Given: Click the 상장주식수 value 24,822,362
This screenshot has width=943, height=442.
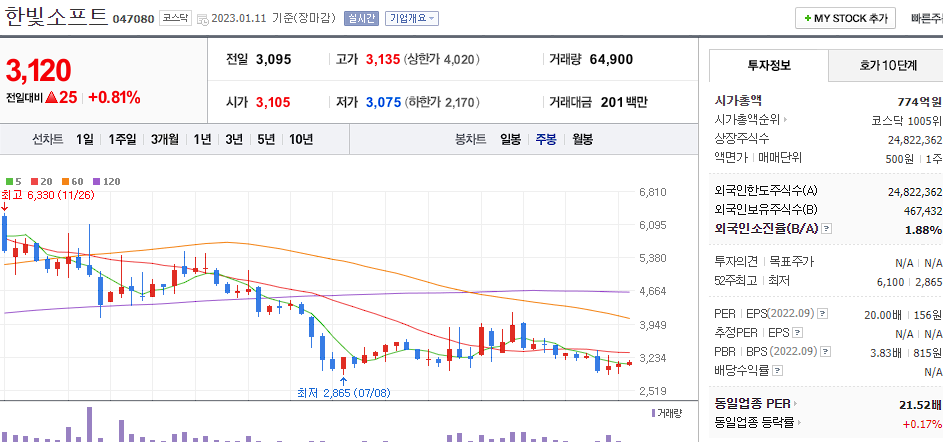Looking at the screenshot, I should [x=915, y=140].
